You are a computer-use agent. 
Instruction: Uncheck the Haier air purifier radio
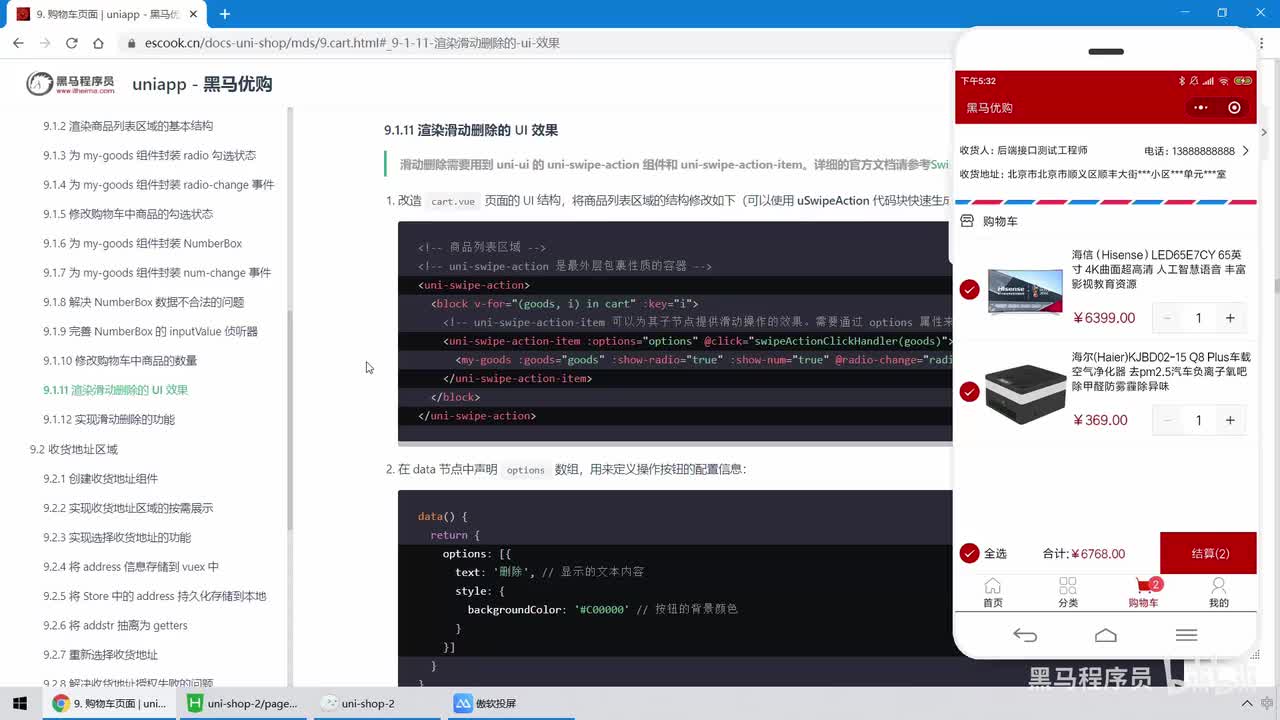(969, 392)
